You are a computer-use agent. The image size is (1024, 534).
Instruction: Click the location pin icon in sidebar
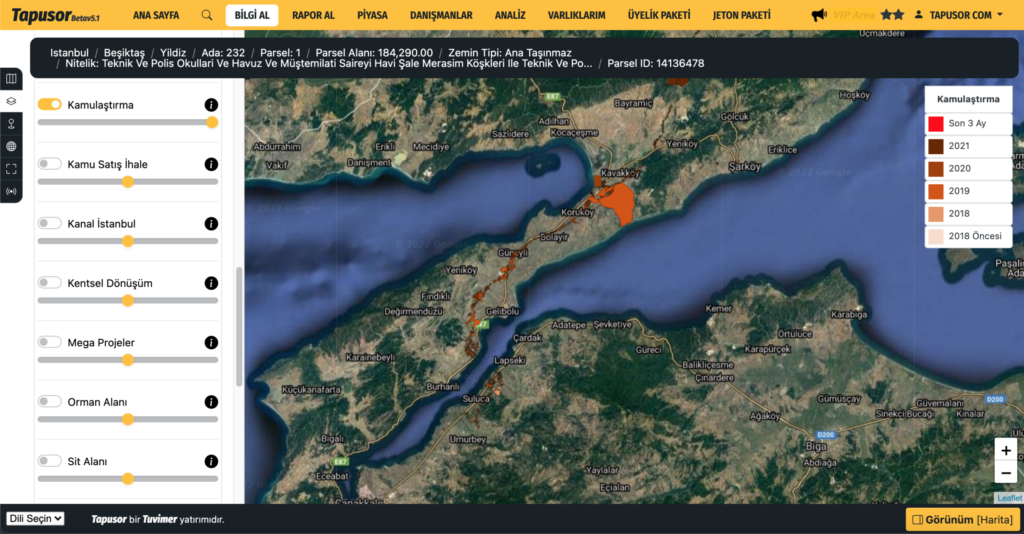click(11, 123)
